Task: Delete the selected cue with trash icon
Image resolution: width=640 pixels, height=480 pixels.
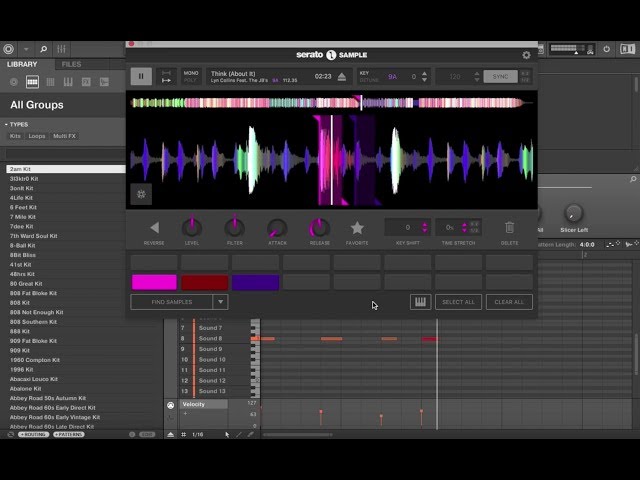Action: pyautogui.click(x=509, y=228)
